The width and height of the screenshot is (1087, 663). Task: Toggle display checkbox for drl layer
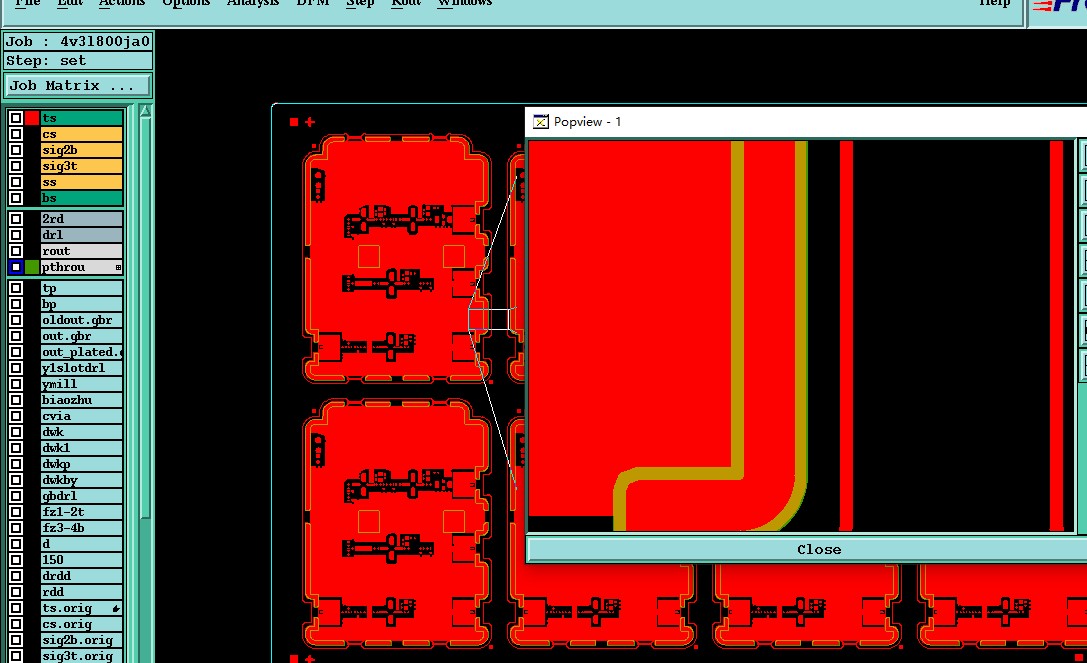pyautogui.click(x=16, y=234)
